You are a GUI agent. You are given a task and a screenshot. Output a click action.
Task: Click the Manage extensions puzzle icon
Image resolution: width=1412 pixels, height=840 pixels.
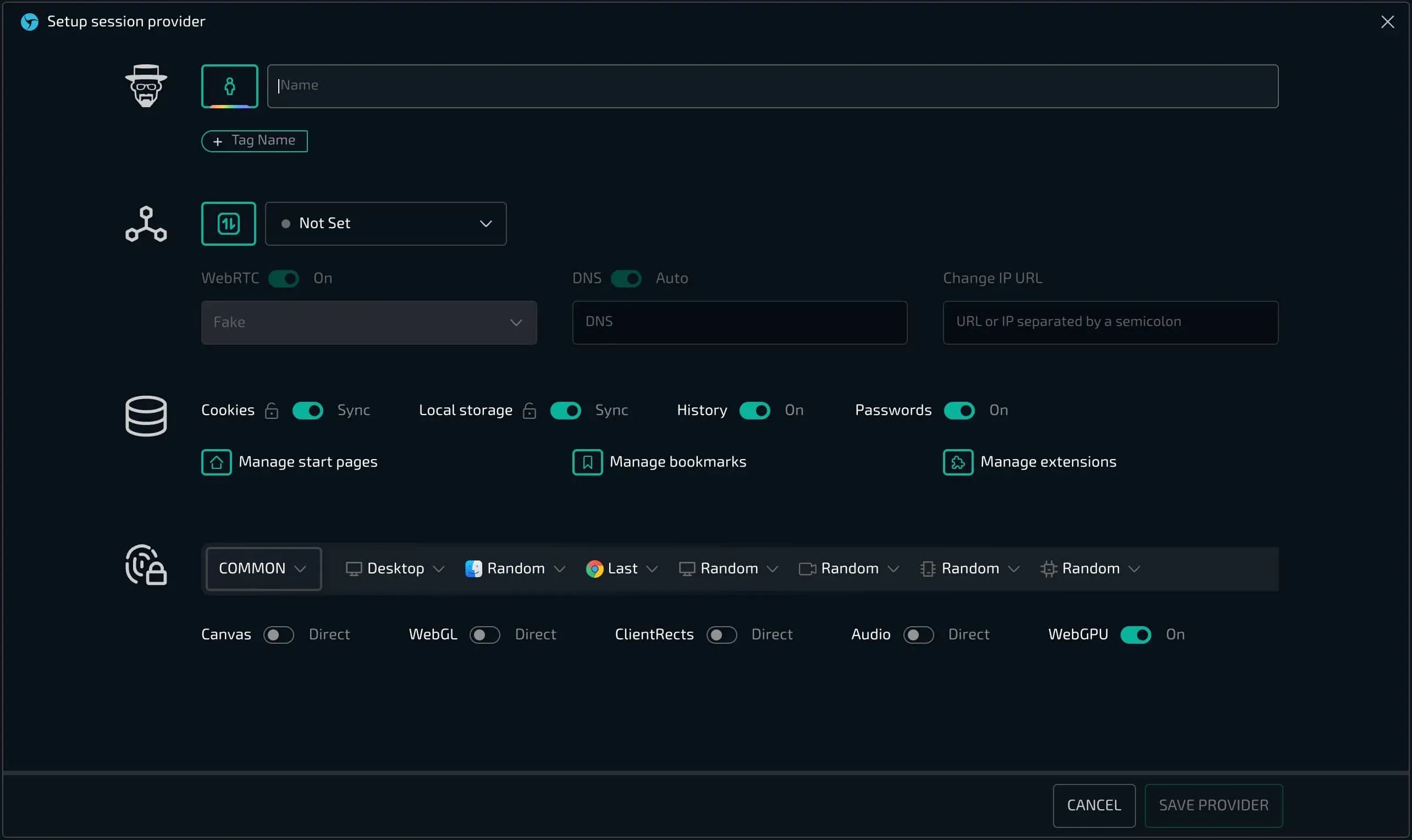(957, 462)
